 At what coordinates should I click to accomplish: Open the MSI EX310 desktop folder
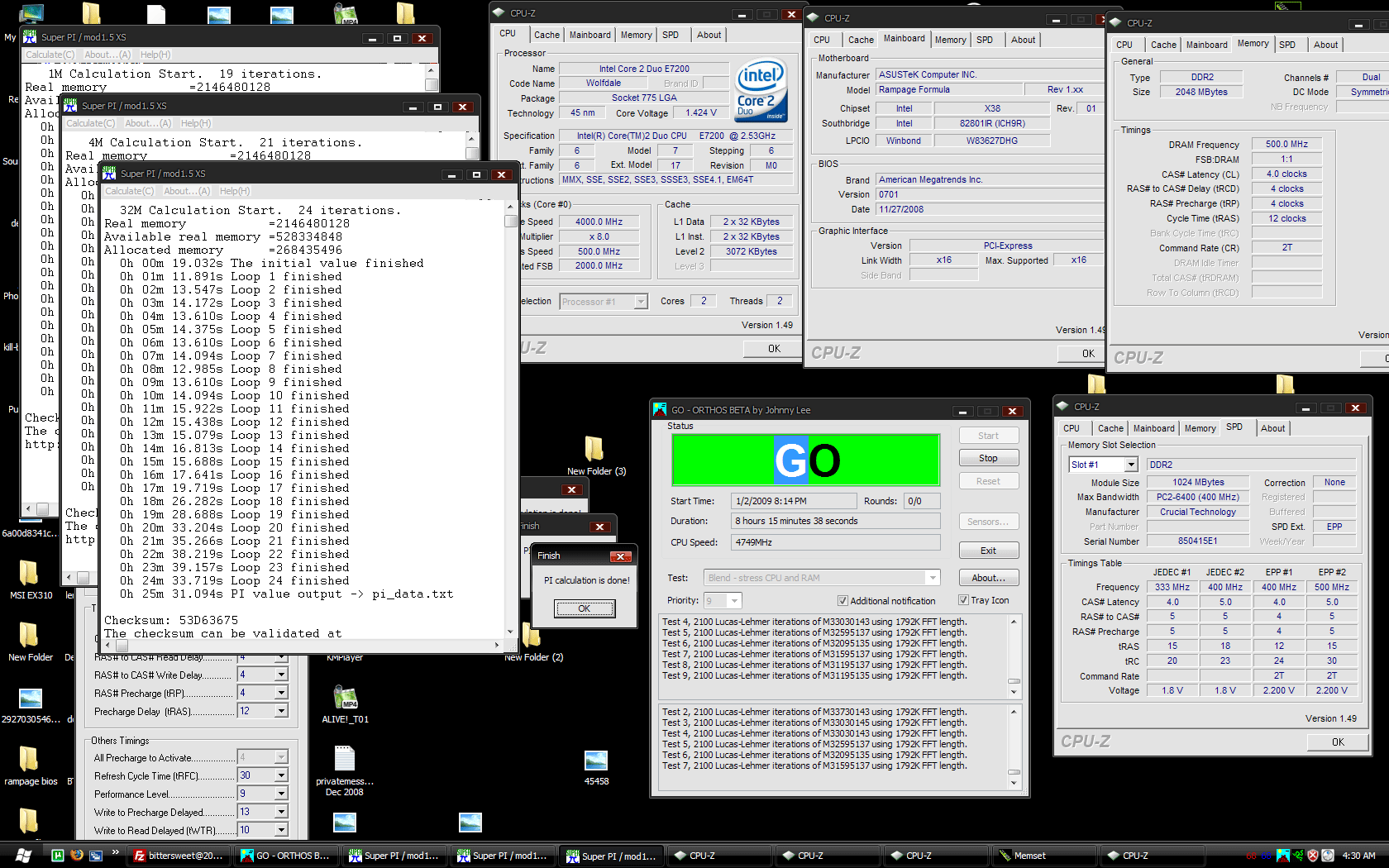point(29,573)
